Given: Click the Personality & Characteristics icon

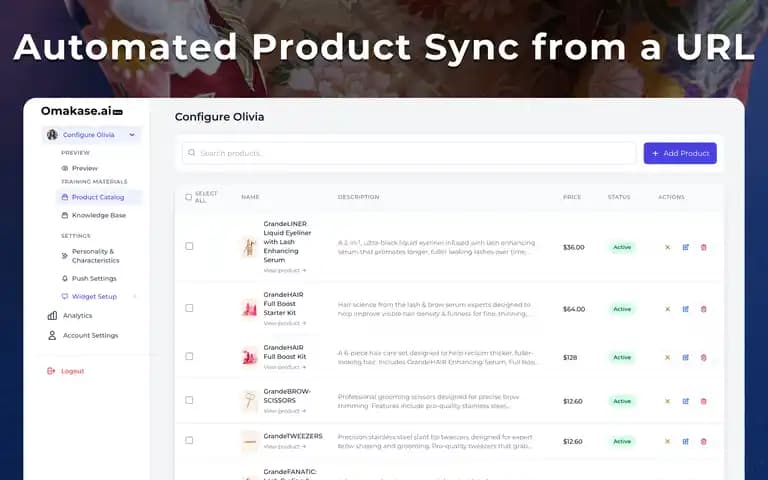Looking at the screenshot, I should tap(65, 256).
